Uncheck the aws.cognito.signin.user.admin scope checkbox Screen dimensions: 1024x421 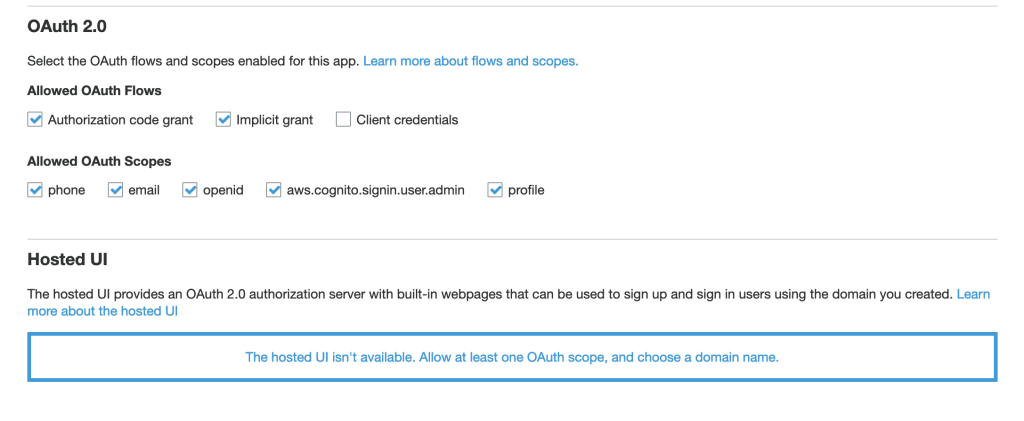pos(274,190)
